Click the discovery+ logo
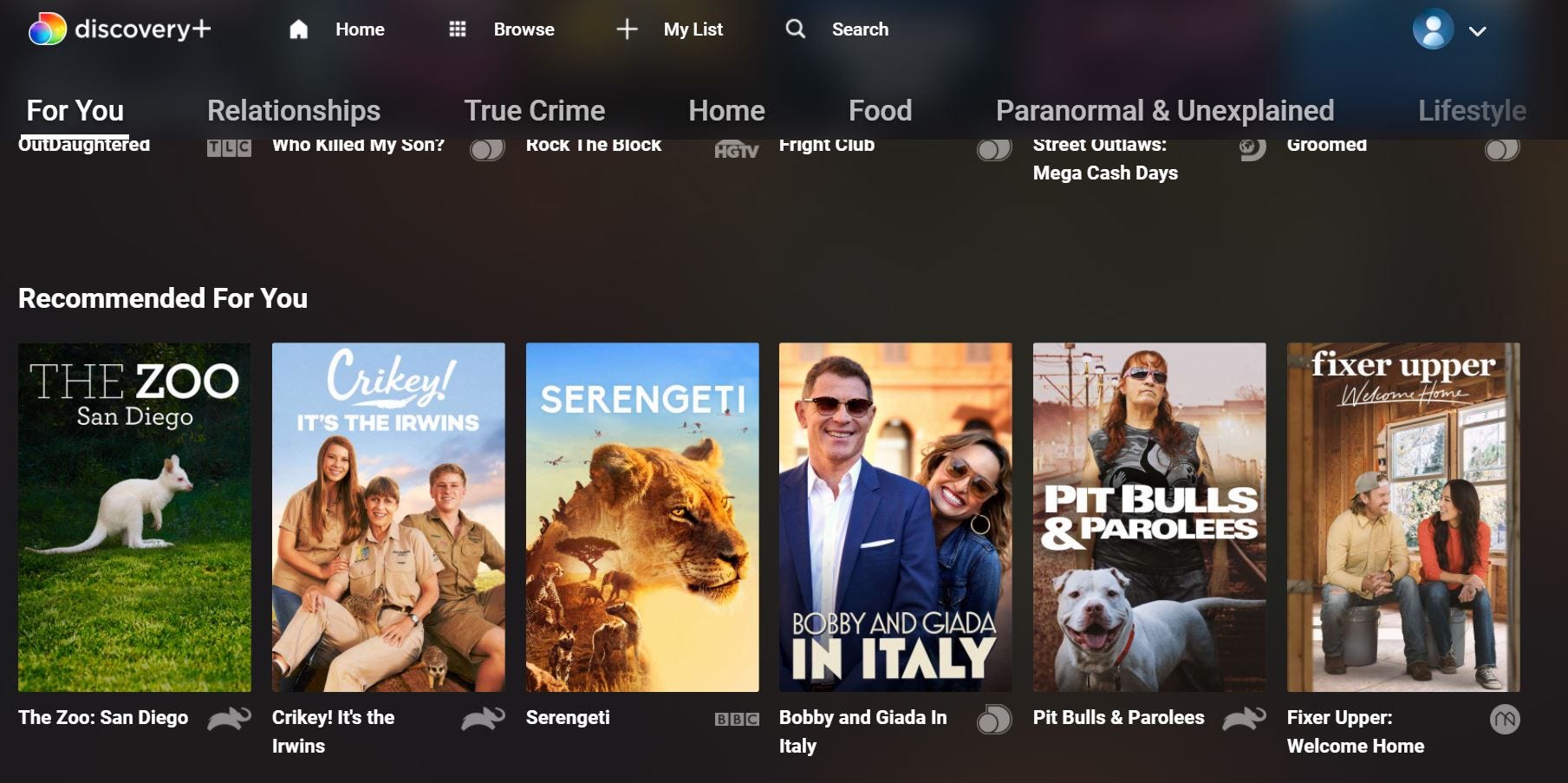Screen dimensions: 1568x783 (x=120, y=29)
